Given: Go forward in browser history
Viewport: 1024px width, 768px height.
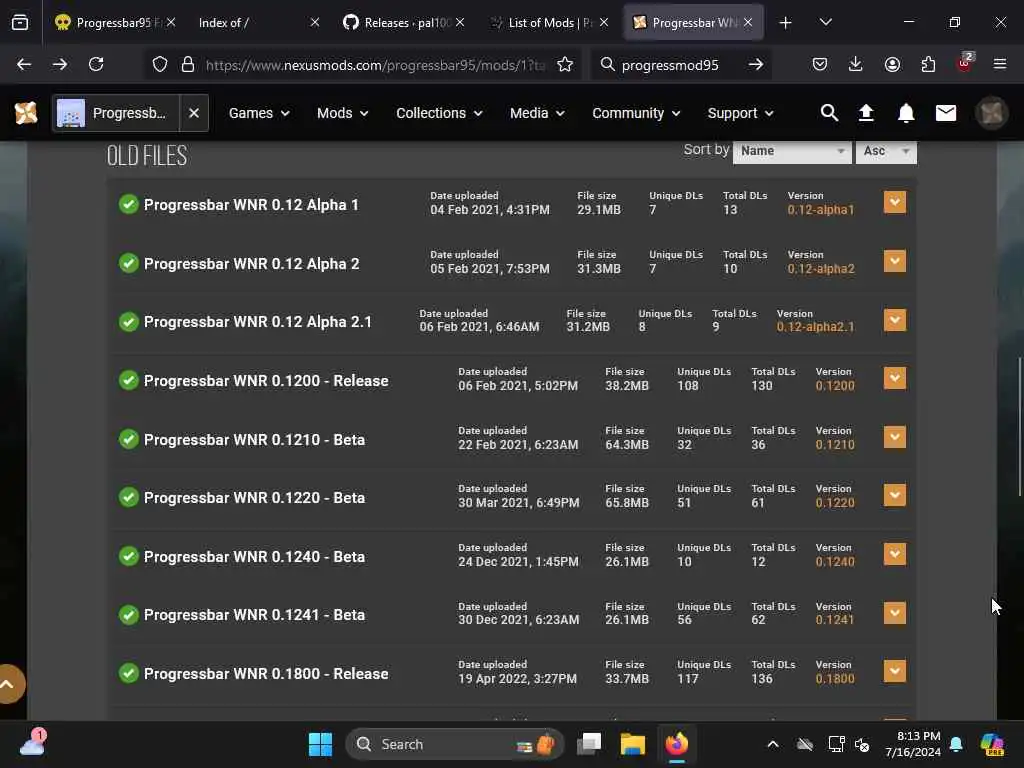Looking at the screenshot, I should [x=59, y=64].
